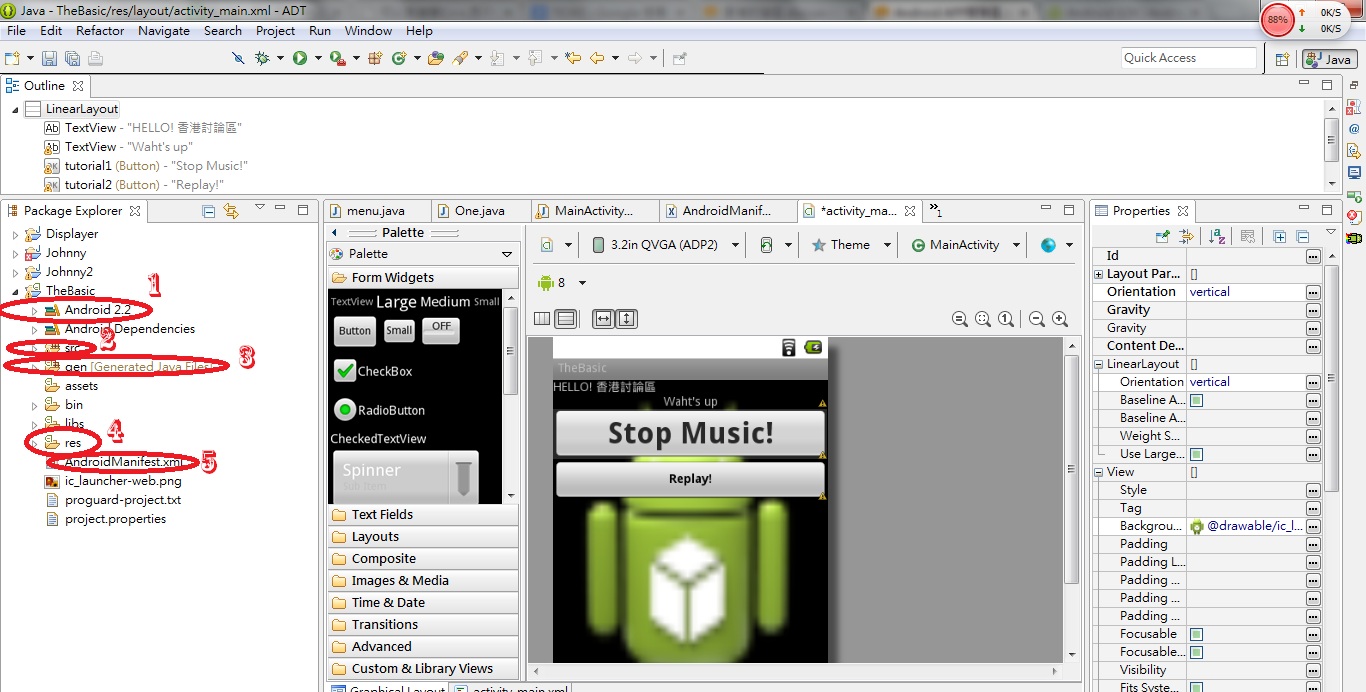The image size is (1366, 692).
Task: Click the Zoom to 100% magnifier icon
Action: coord(1006,319)
